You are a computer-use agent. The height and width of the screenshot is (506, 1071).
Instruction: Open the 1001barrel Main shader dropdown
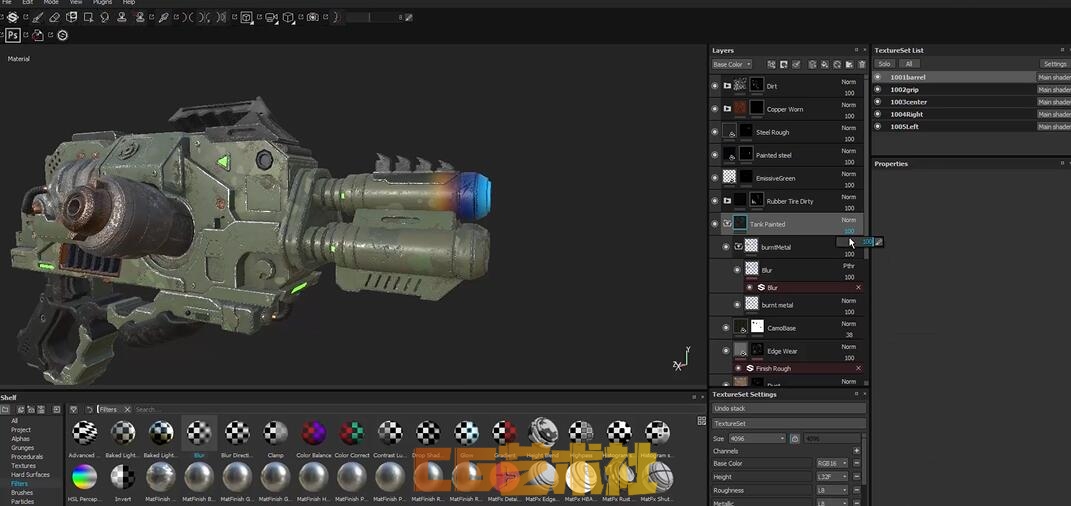pyautogui.click(x=1053, y=77)
